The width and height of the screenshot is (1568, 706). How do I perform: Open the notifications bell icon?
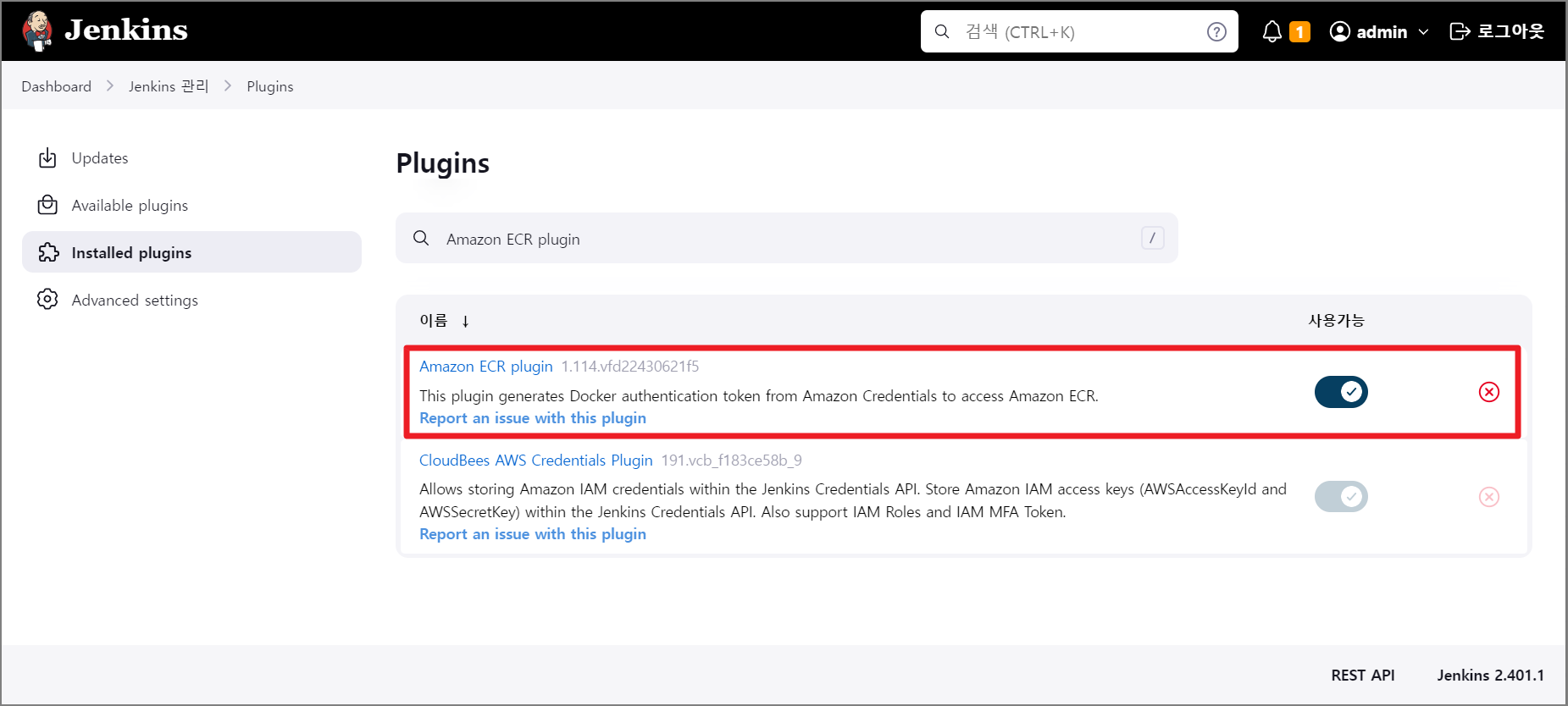(1272, 31)
